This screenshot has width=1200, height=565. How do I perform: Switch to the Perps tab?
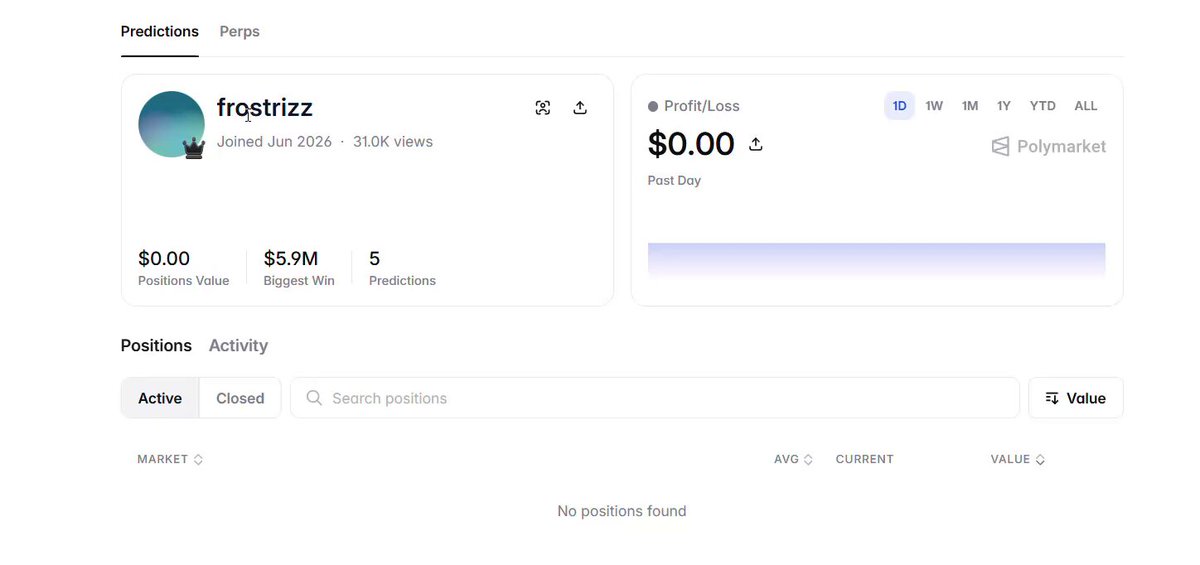click(x=240, y=32)
